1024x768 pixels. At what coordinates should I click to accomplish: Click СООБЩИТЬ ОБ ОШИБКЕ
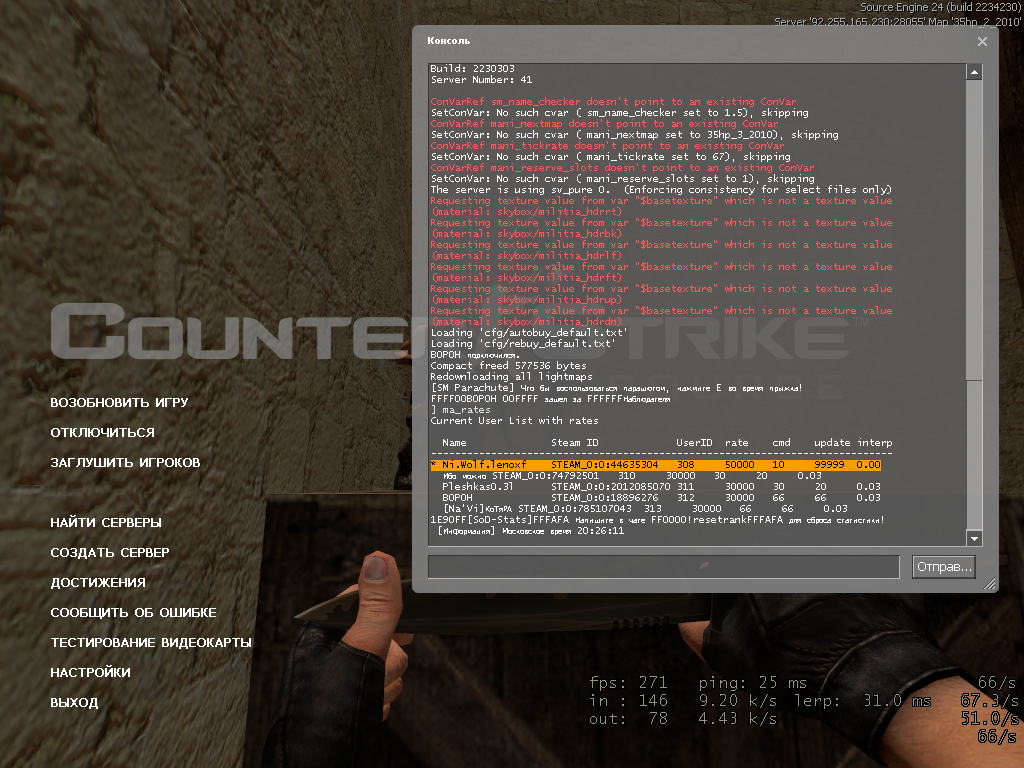tap(133, 613)
